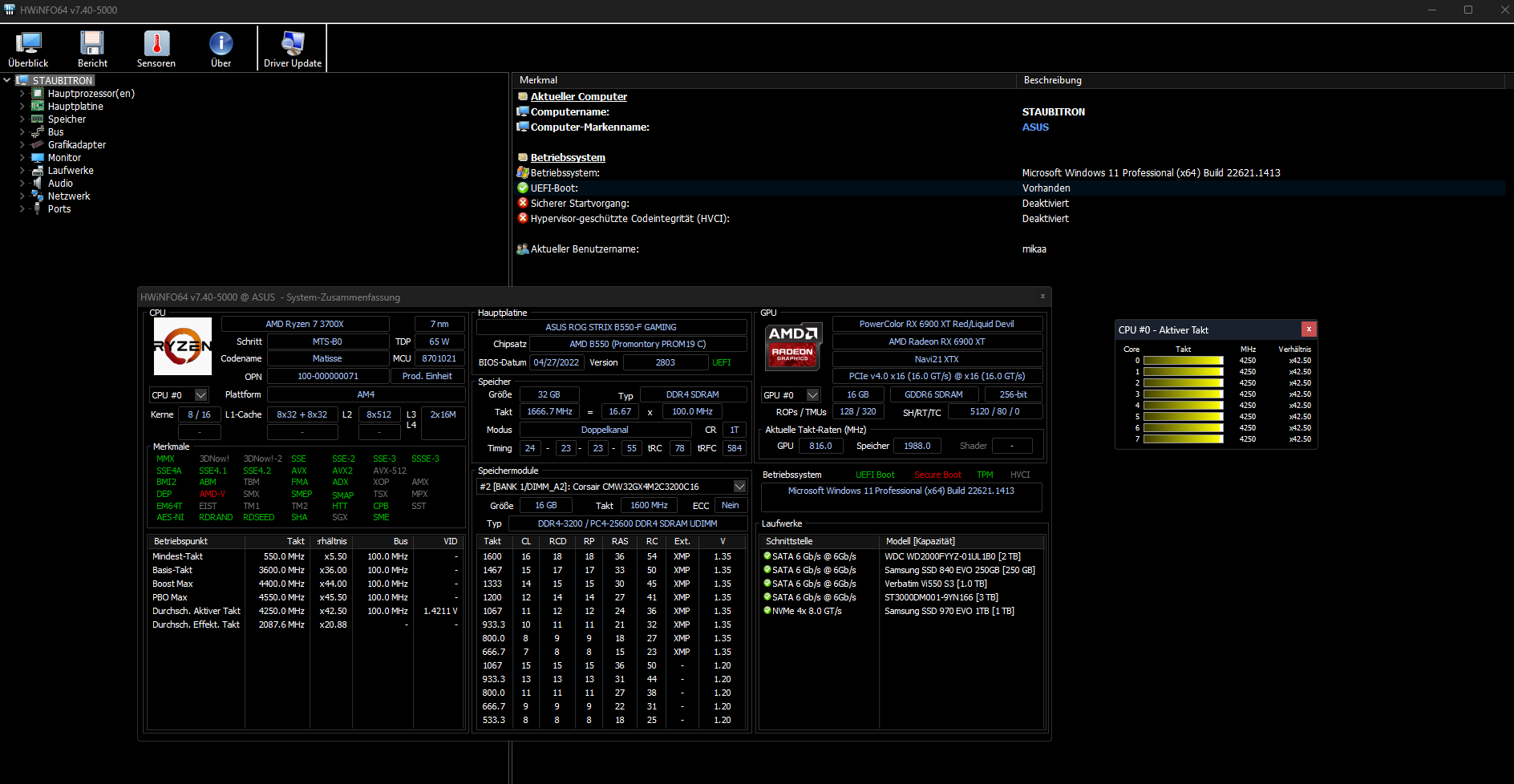The width and height of the screenshot is (1514, 784).
Task: Click the Merkmal column header
Action: tap(764, 80)
